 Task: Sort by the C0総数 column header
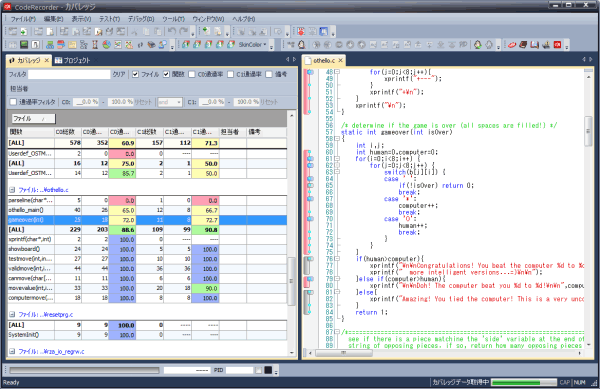click(x=68, y=132)
